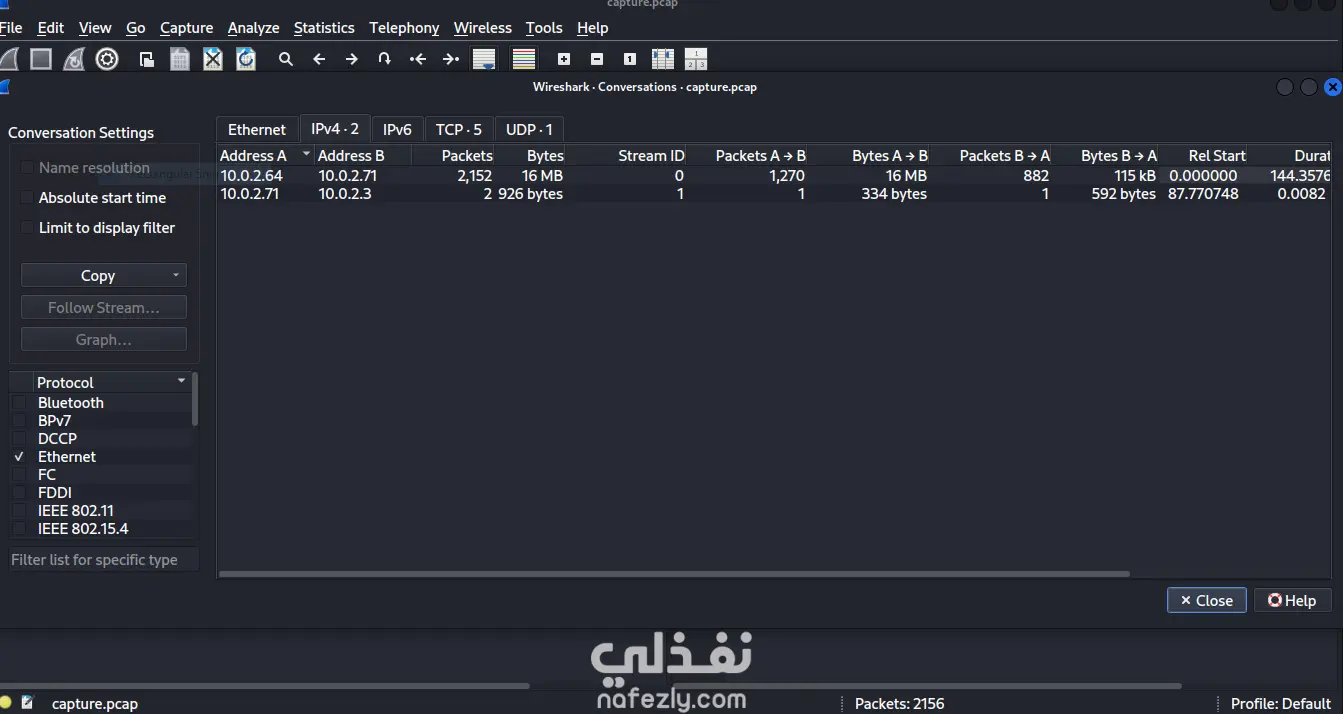
Task: Open capture file properties status icon
Action: 28,703
